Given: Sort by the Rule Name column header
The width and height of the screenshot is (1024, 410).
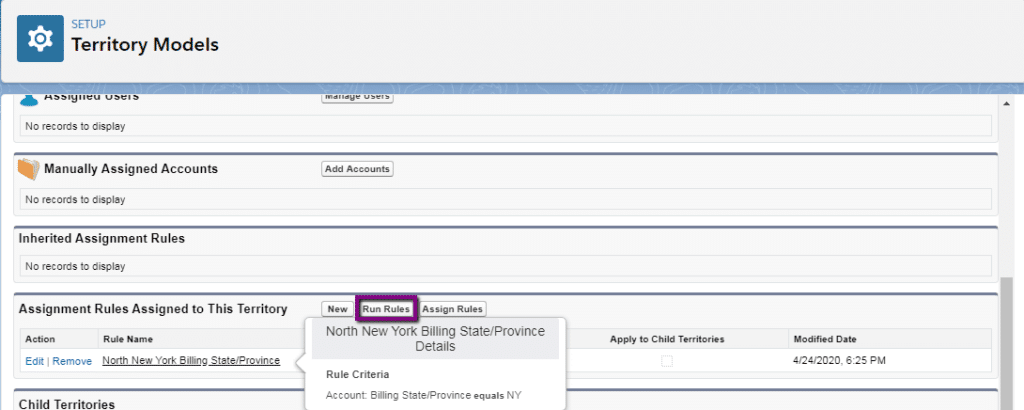Looking at the screenshot, I should coord(127,338).
